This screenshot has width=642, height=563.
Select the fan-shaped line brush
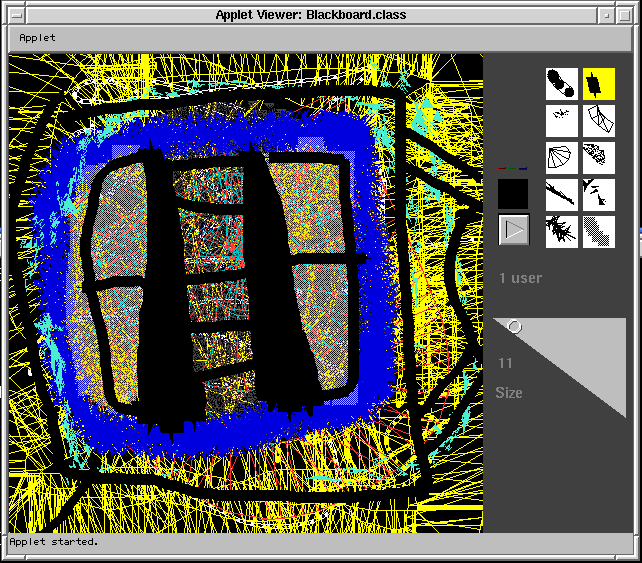point(562,158)
